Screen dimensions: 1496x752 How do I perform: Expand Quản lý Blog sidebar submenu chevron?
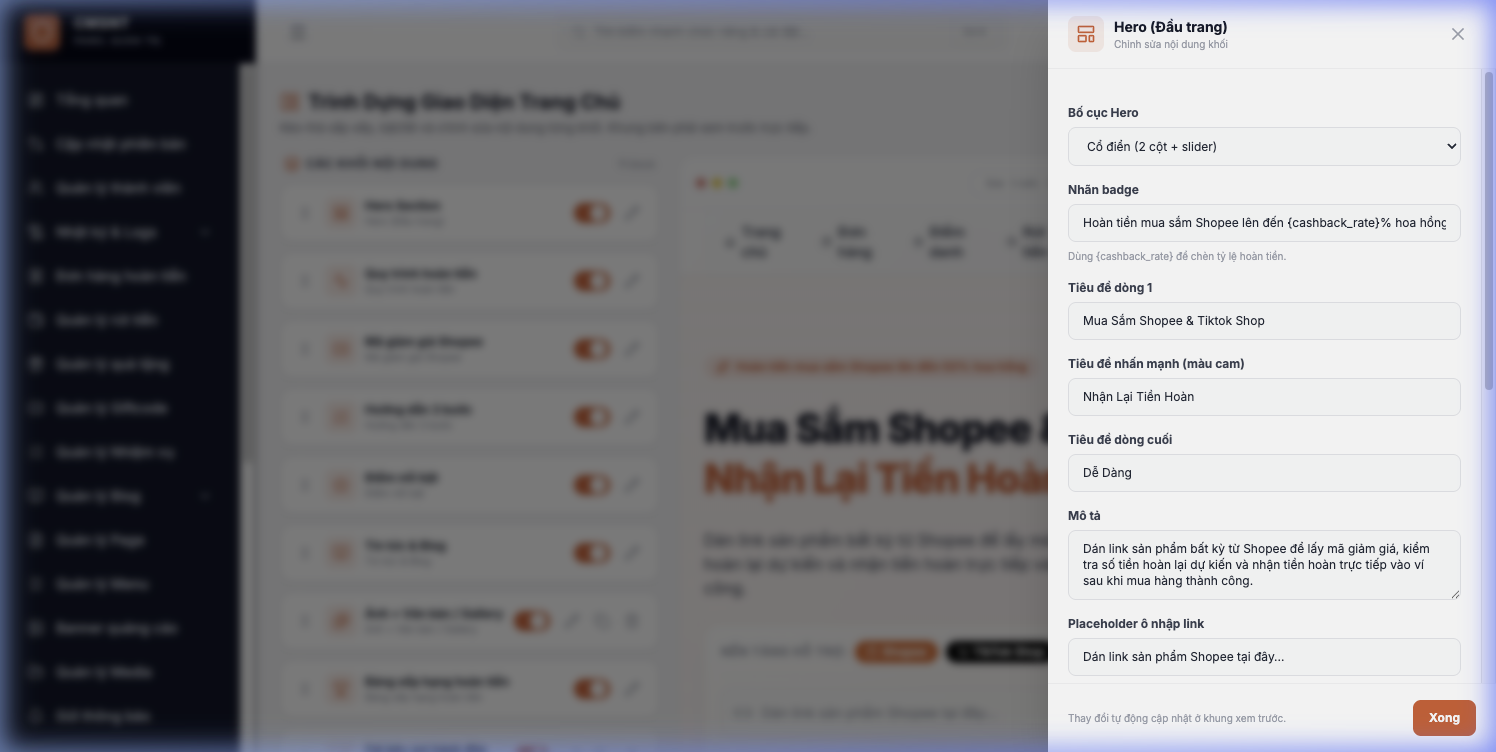pos(206,496)
